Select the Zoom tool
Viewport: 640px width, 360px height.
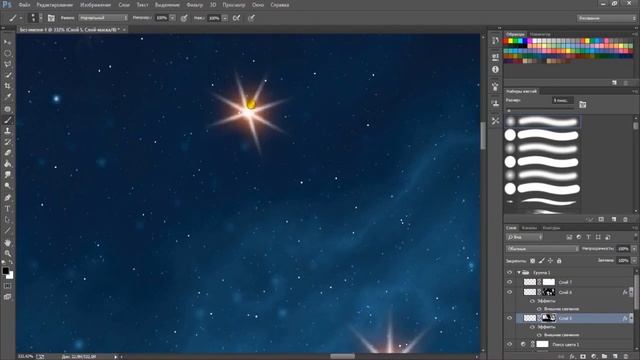(x=7, y=253)
